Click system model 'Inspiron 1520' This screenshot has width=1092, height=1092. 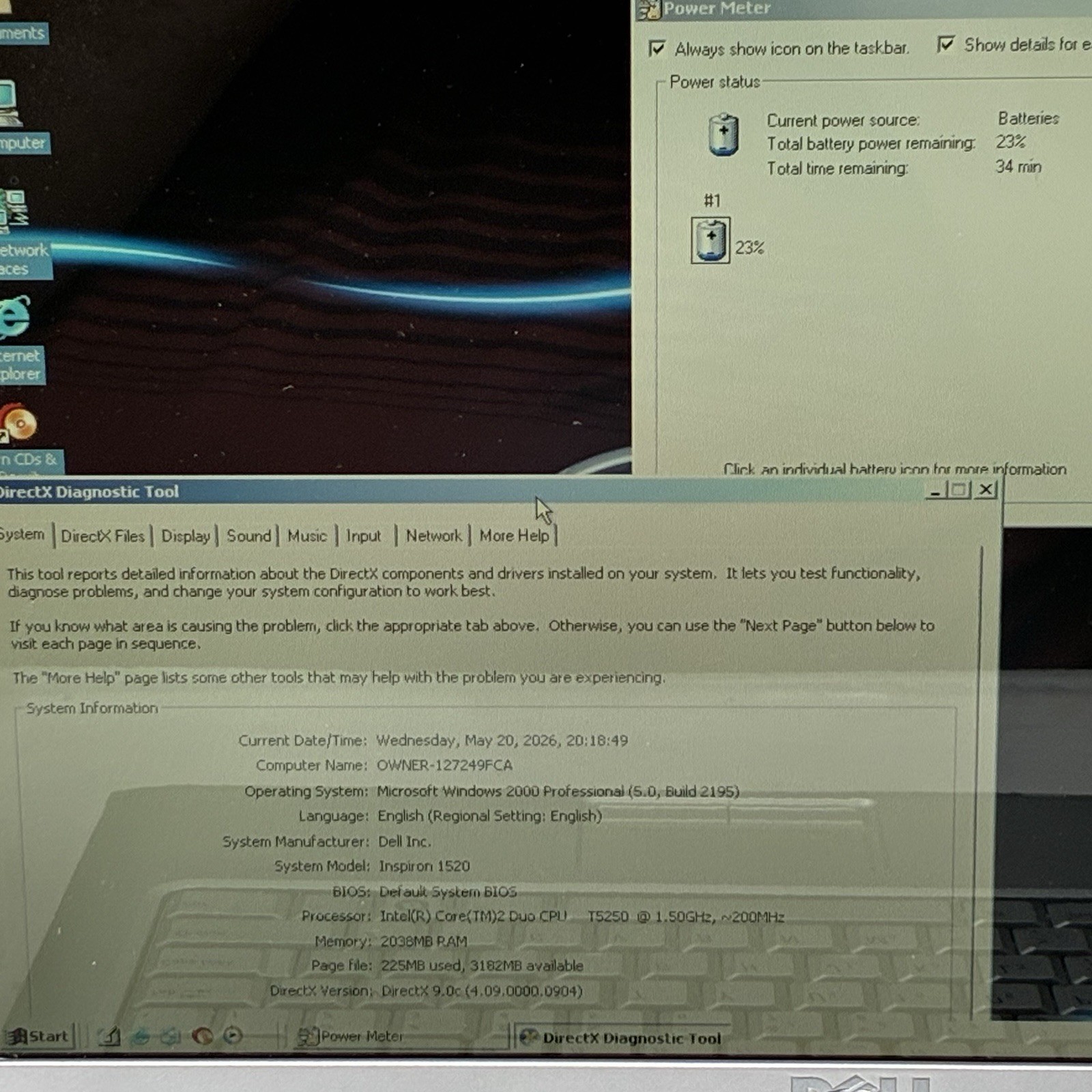tap(425, 866)
